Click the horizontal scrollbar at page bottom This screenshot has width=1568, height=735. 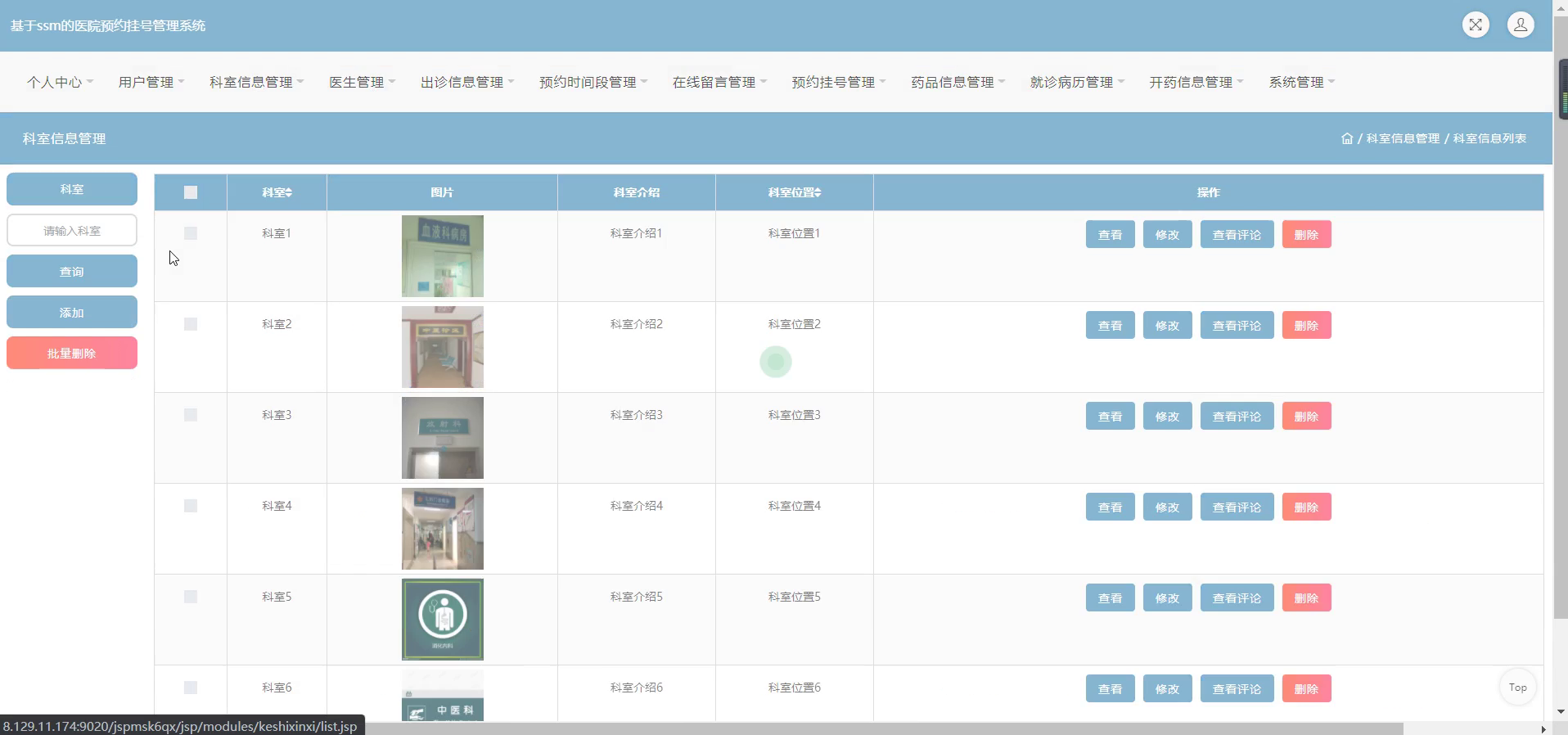[884, 728]
